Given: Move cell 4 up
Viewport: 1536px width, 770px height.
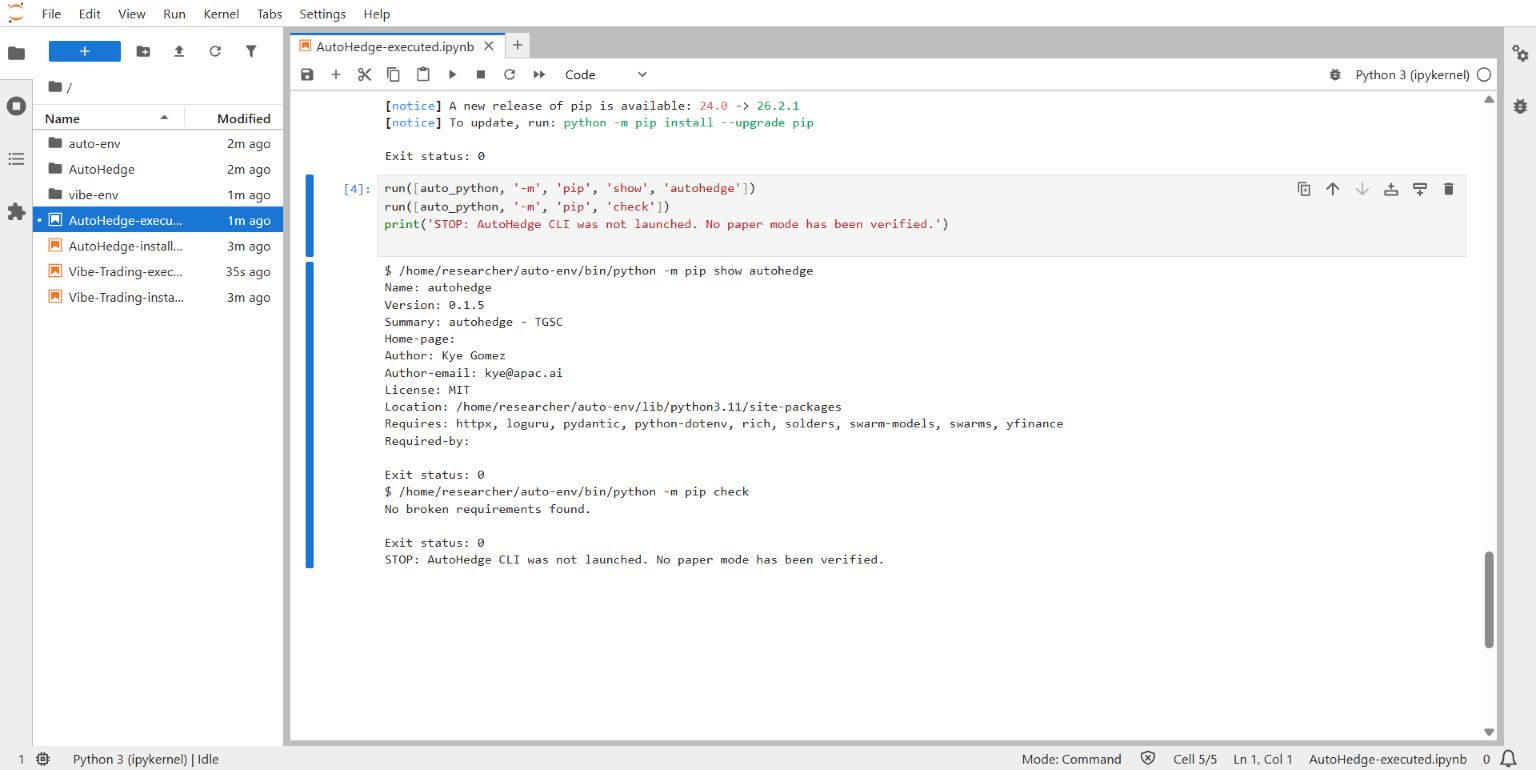Looking at the screenshot, I should pyautogui.click(x=1333, y=189).
